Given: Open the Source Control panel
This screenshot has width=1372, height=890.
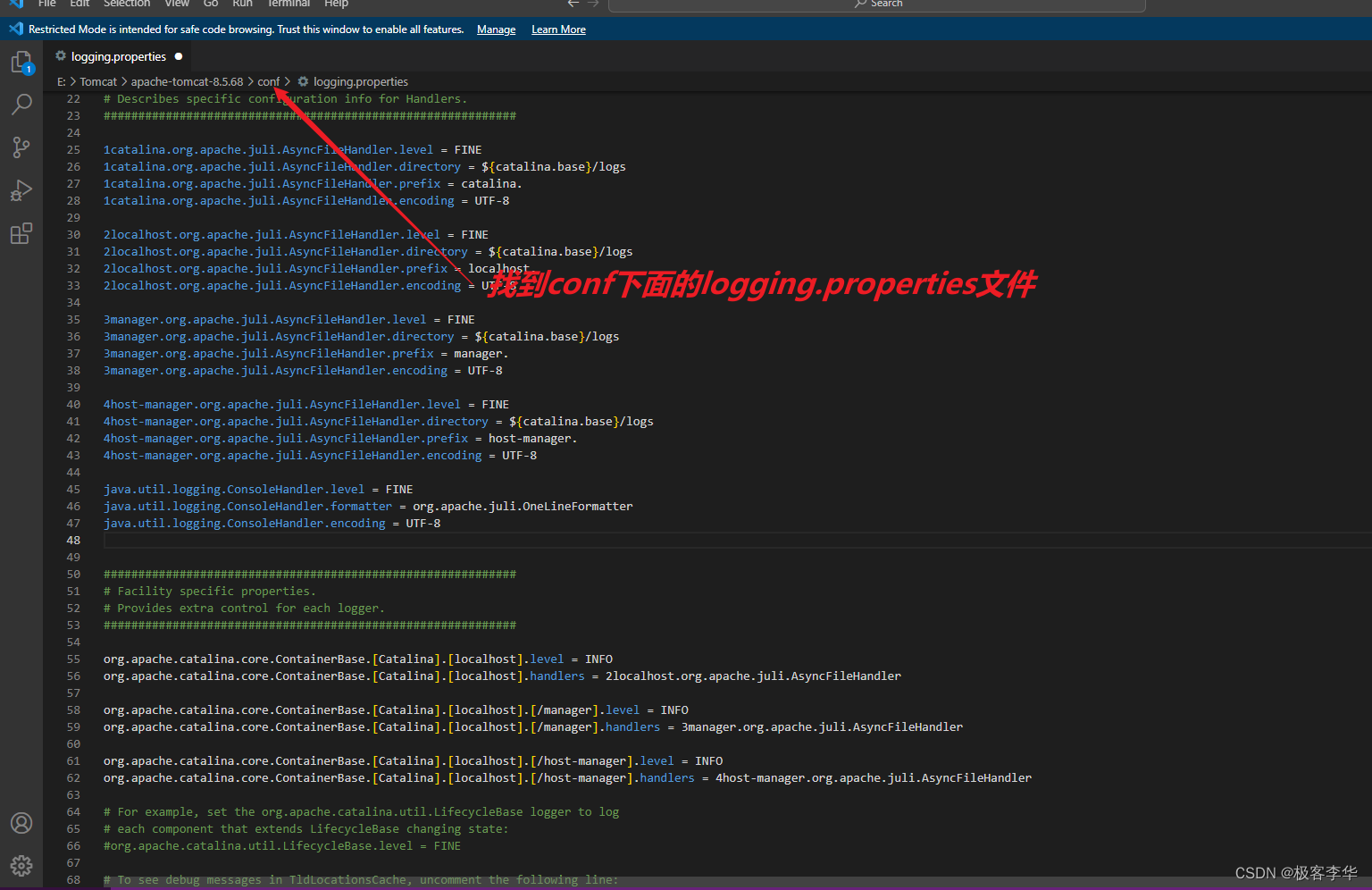Looking at the screenshot, I should click(x=21, y=147).
